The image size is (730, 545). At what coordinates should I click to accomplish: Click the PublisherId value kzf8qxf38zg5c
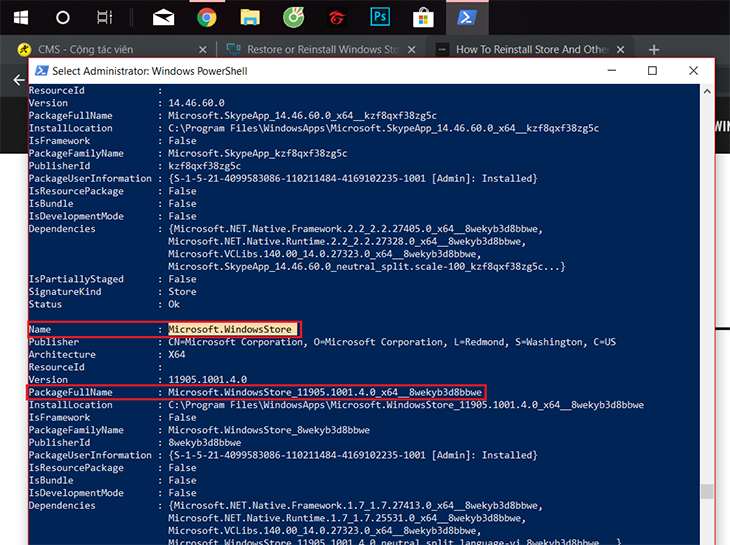pos(204,166)
